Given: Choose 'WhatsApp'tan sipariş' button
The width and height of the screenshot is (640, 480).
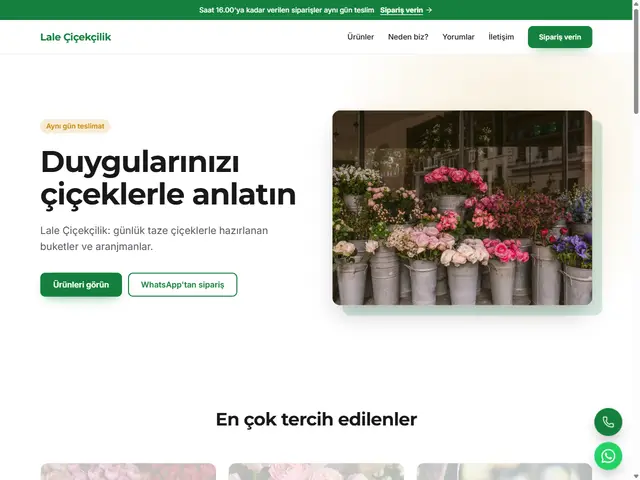Looking at the screenshot, I should tap(182, 284).
